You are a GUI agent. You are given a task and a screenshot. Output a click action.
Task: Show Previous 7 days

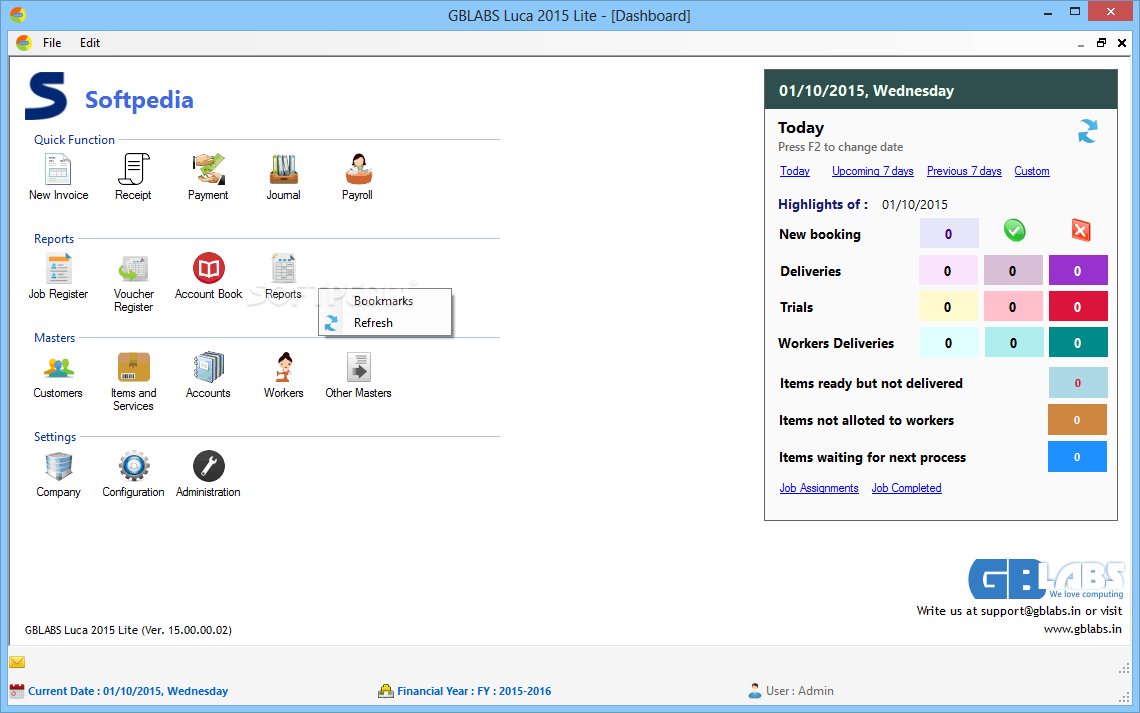[964, 171]
